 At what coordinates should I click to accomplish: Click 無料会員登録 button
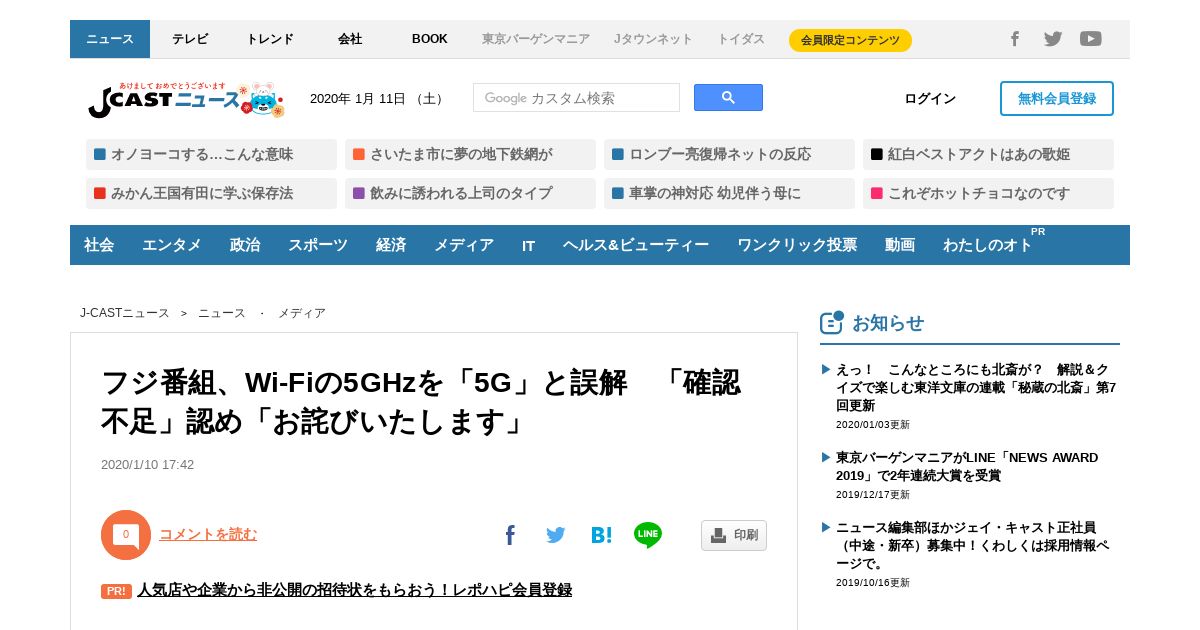click(1057, 98)
